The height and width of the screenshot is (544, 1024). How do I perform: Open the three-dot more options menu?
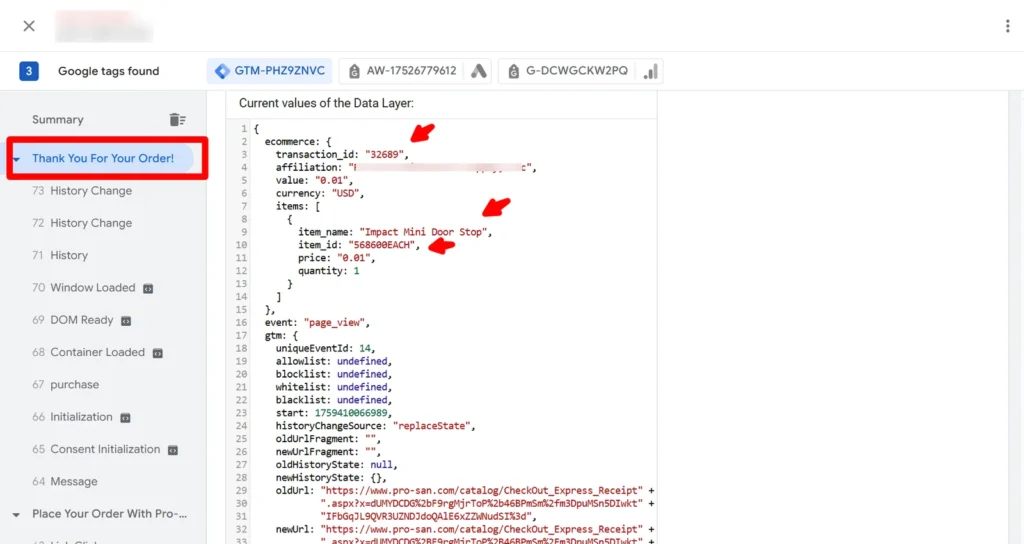[1008, 26]
